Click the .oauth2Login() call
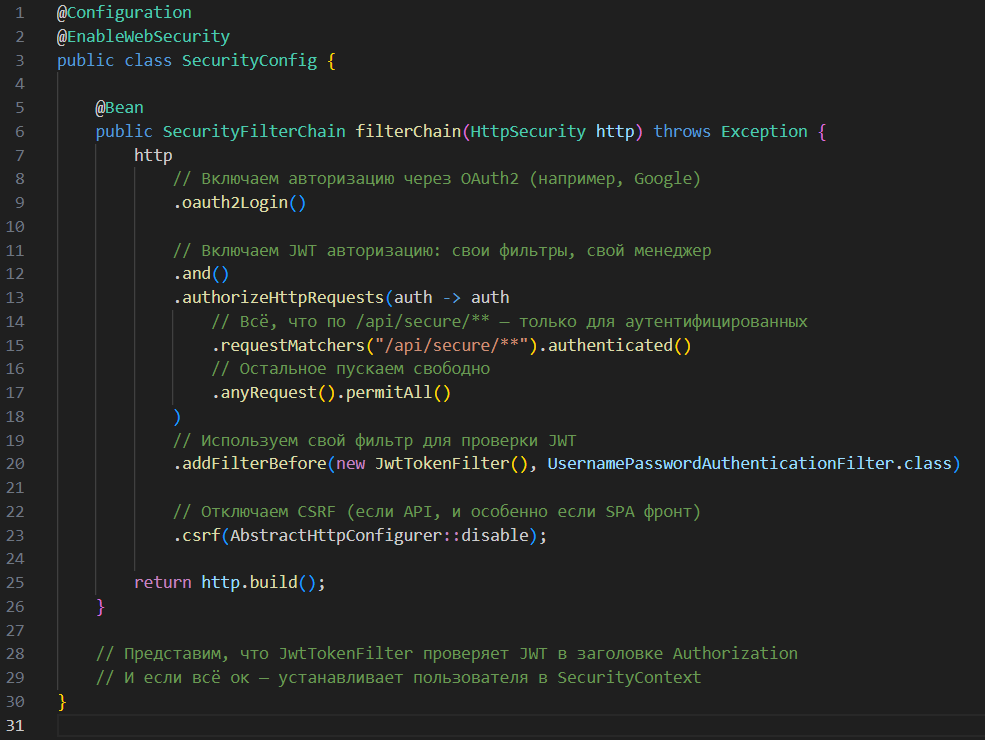The height and width of the screenshot is (740, 985). pyautogui.click(x=239, y=203)
